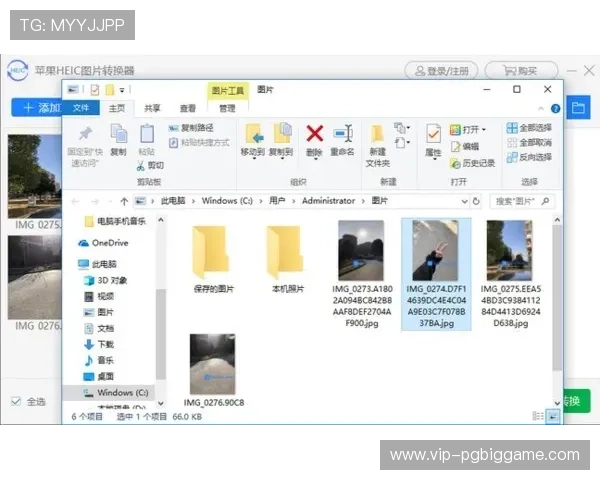
Task: Switch to large icons view in status bar
Action: coord(553,416)
